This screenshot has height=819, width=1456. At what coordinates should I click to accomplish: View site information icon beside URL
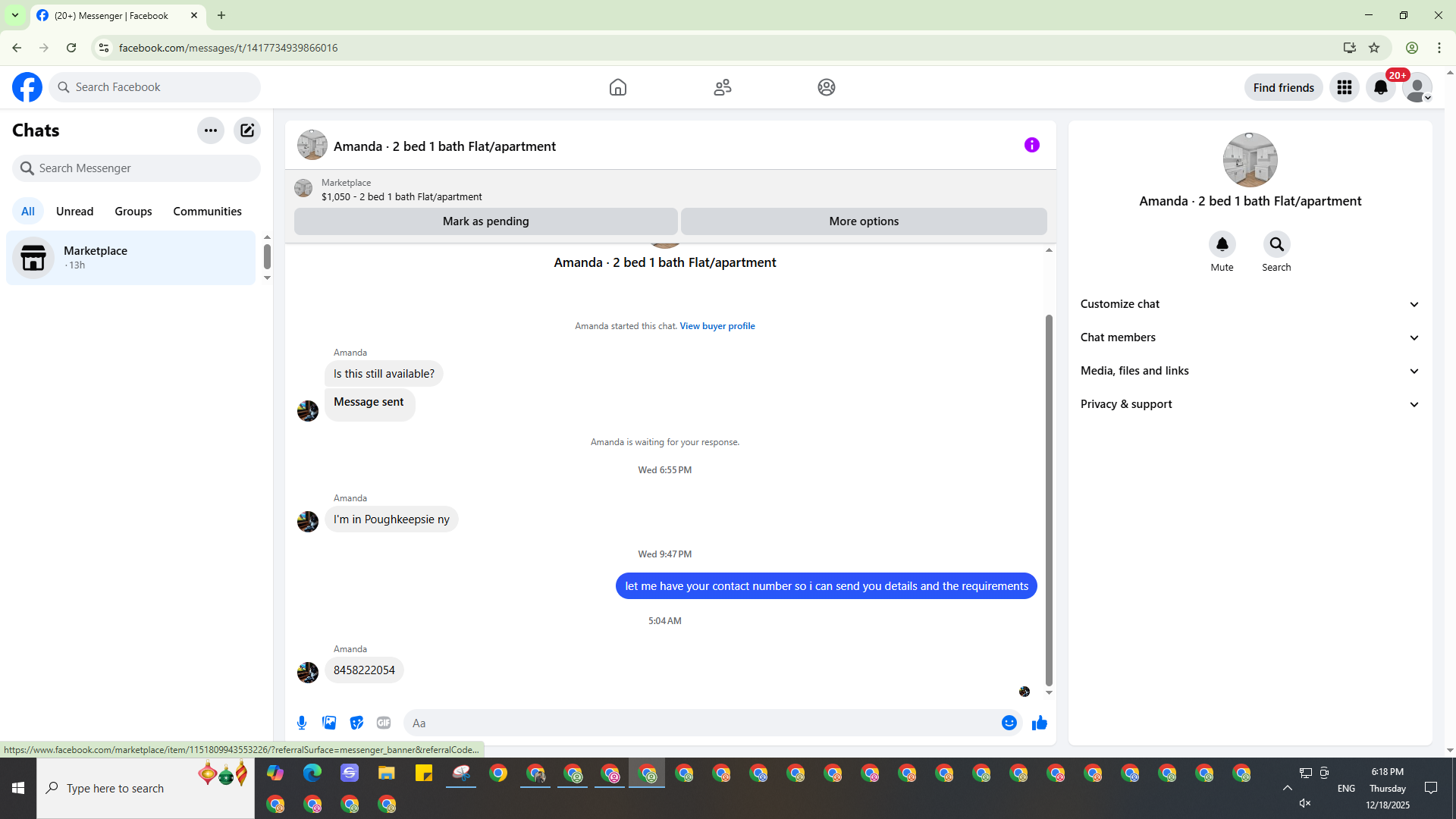(x=104, y=48)
